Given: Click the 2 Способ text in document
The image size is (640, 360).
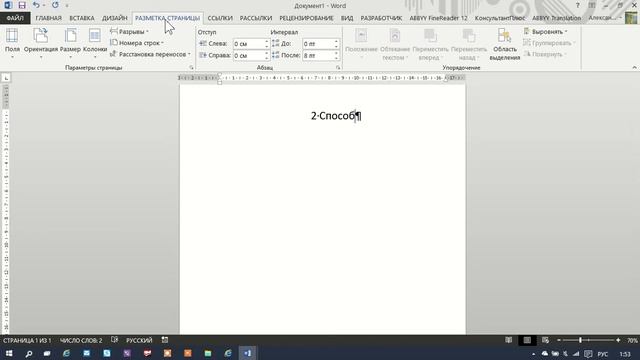Looking at the screenshot, I should [x=332, y=116].
